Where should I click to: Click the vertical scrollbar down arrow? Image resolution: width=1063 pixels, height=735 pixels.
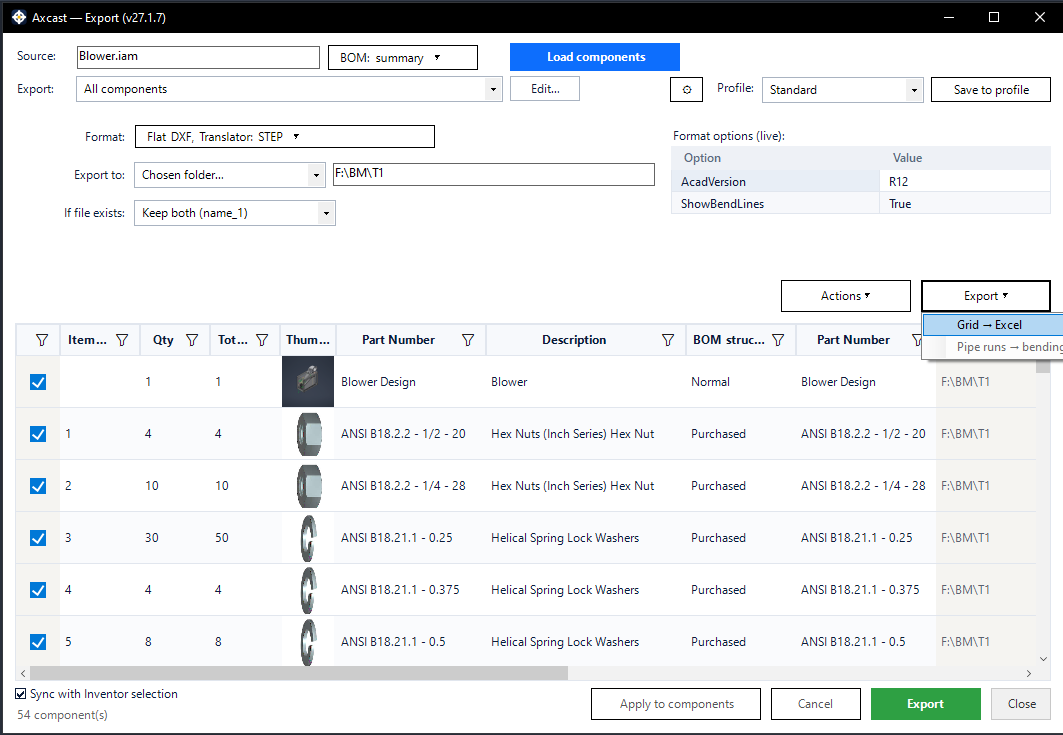1043,658
